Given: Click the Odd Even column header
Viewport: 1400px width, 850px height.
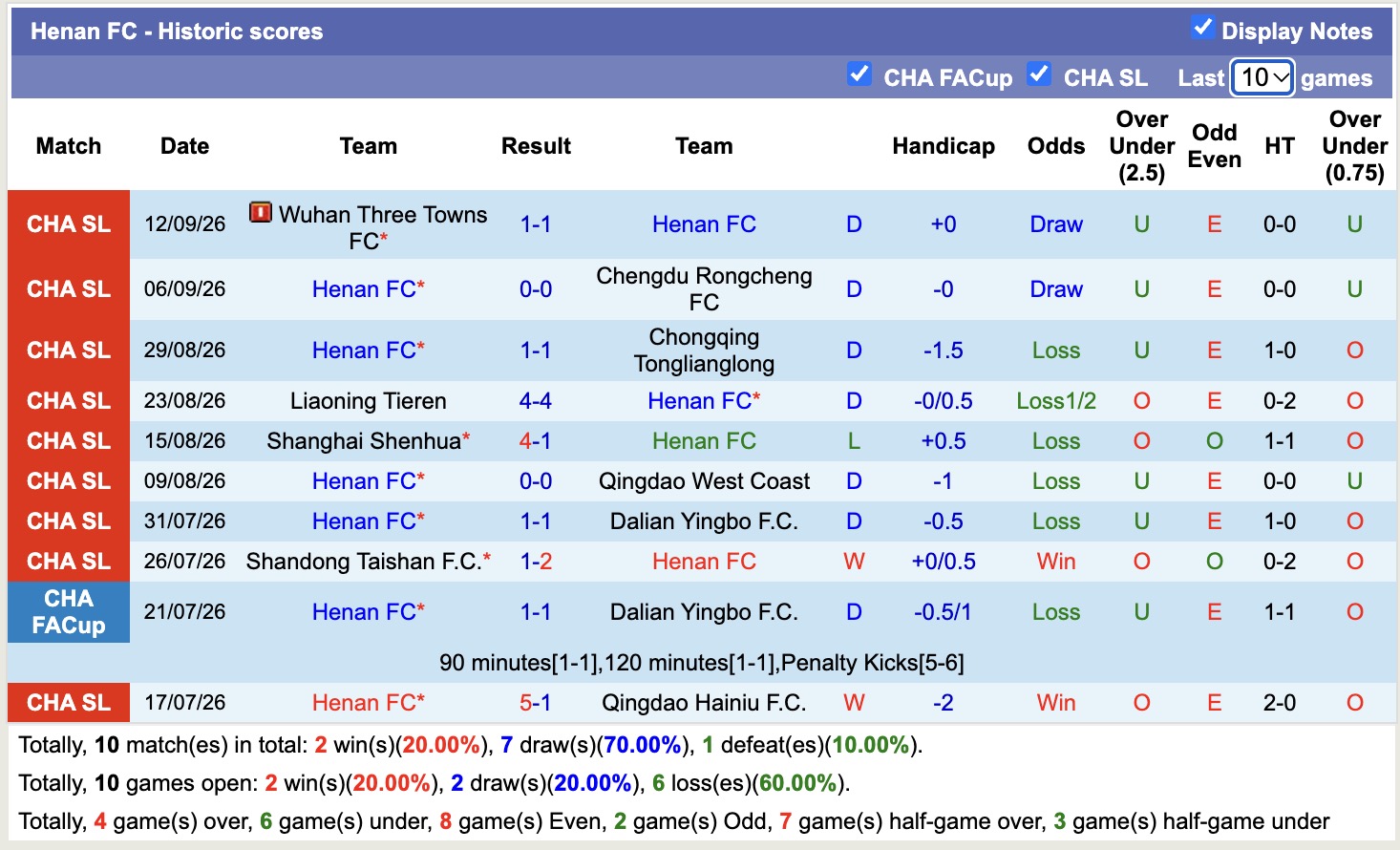Looking at the screenshot, I should (x=1215, y=146).
